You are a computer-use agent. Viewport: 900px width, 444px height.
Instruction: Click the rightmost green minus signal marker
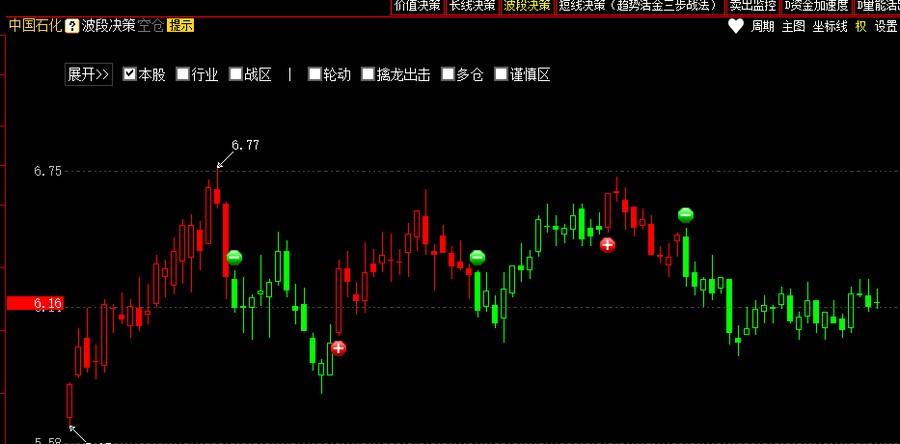click(685, 215)
